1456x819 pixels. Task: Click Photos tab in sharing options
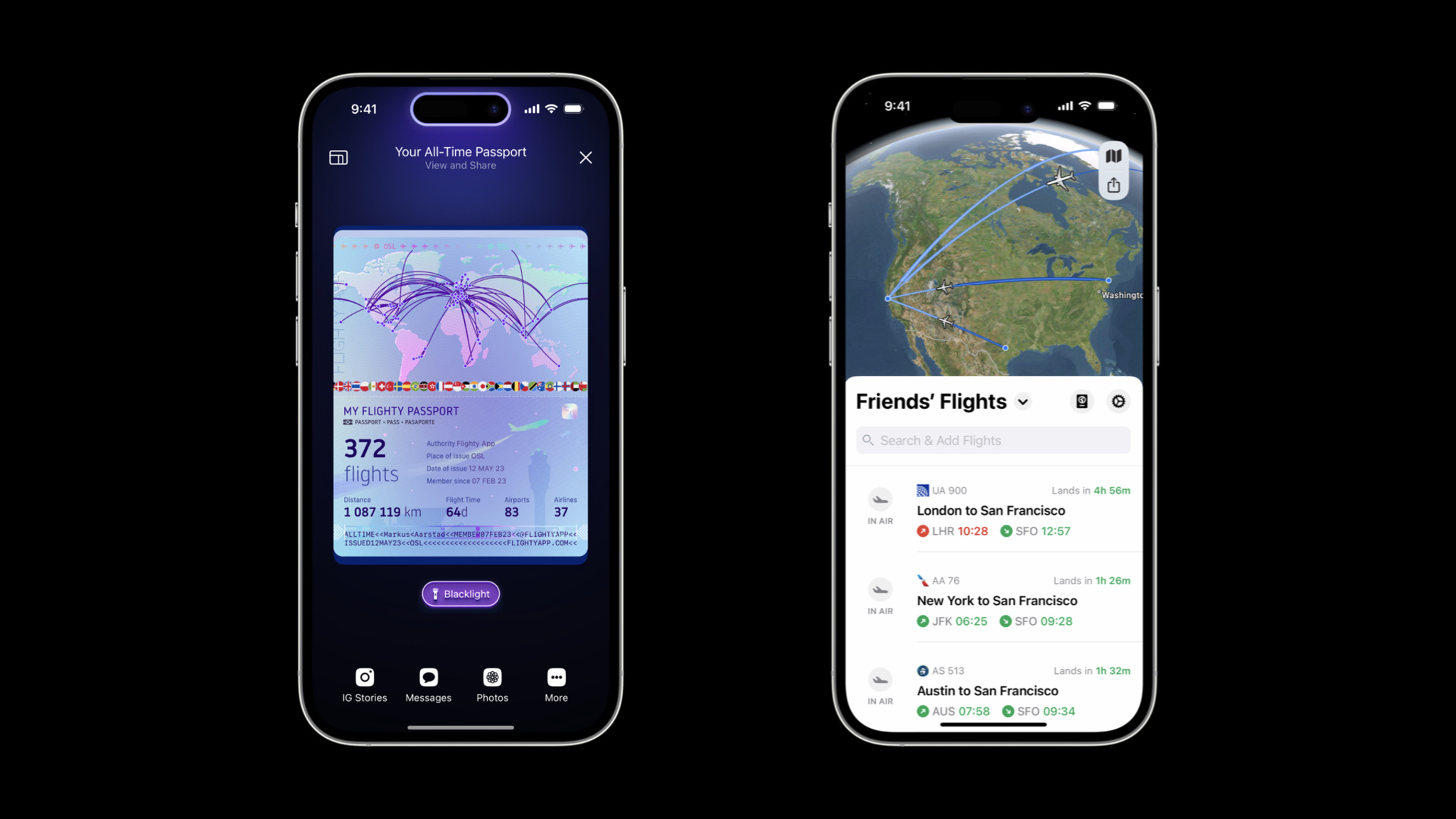tap(491, 684)
